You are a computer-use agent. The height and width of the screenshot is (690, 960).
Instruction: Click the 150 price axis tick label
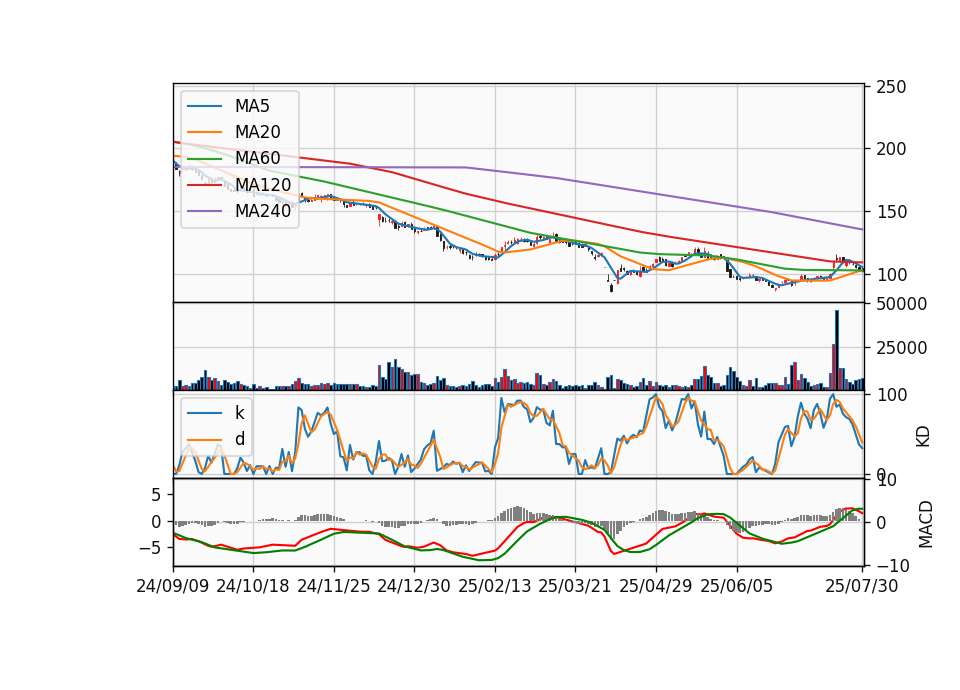tap(891, 212)
